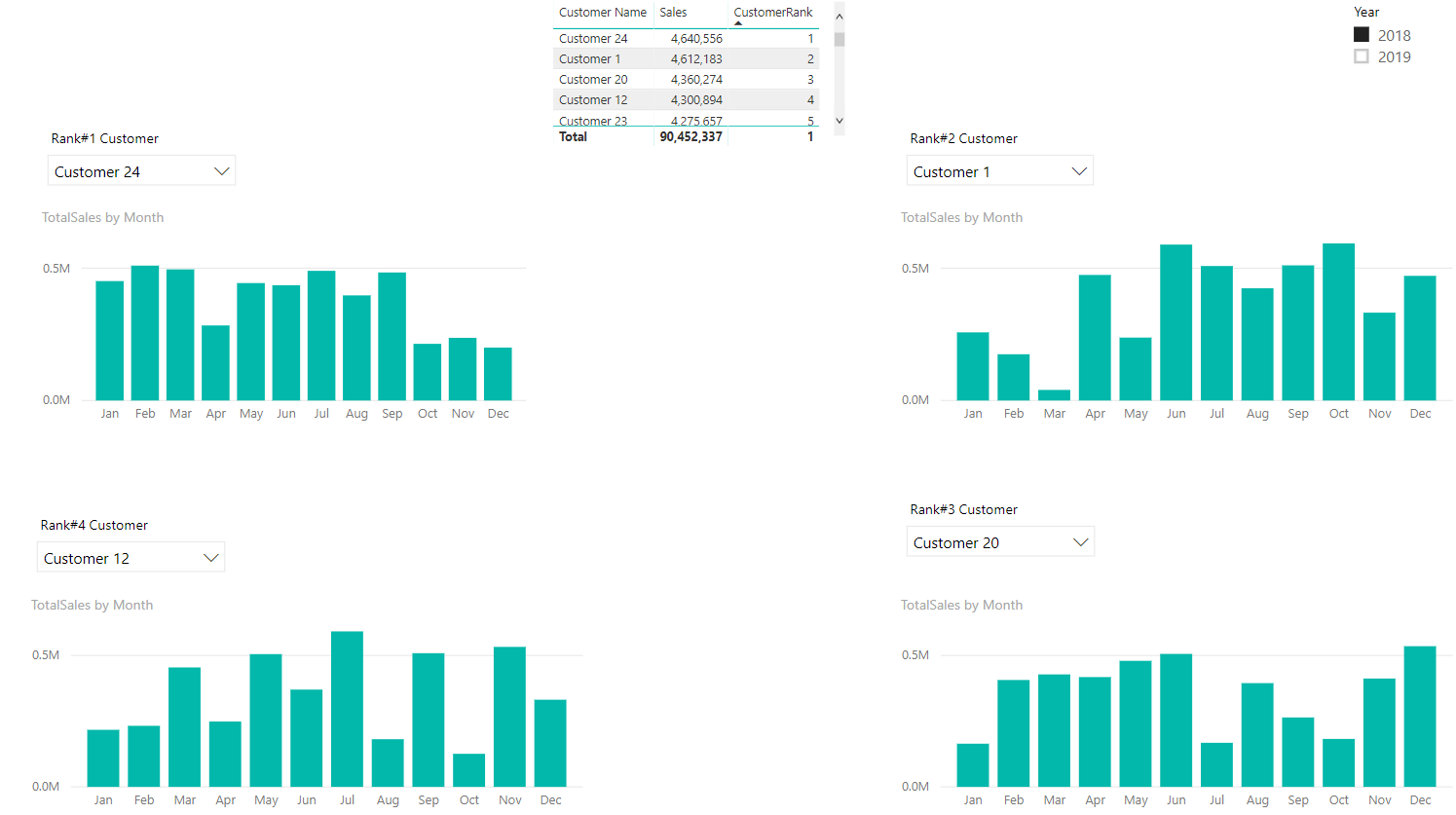The width and height of the screenshot is (1456, 815).
Task: Select the Customer 1 cell in the table
Action: click(590, 59)
